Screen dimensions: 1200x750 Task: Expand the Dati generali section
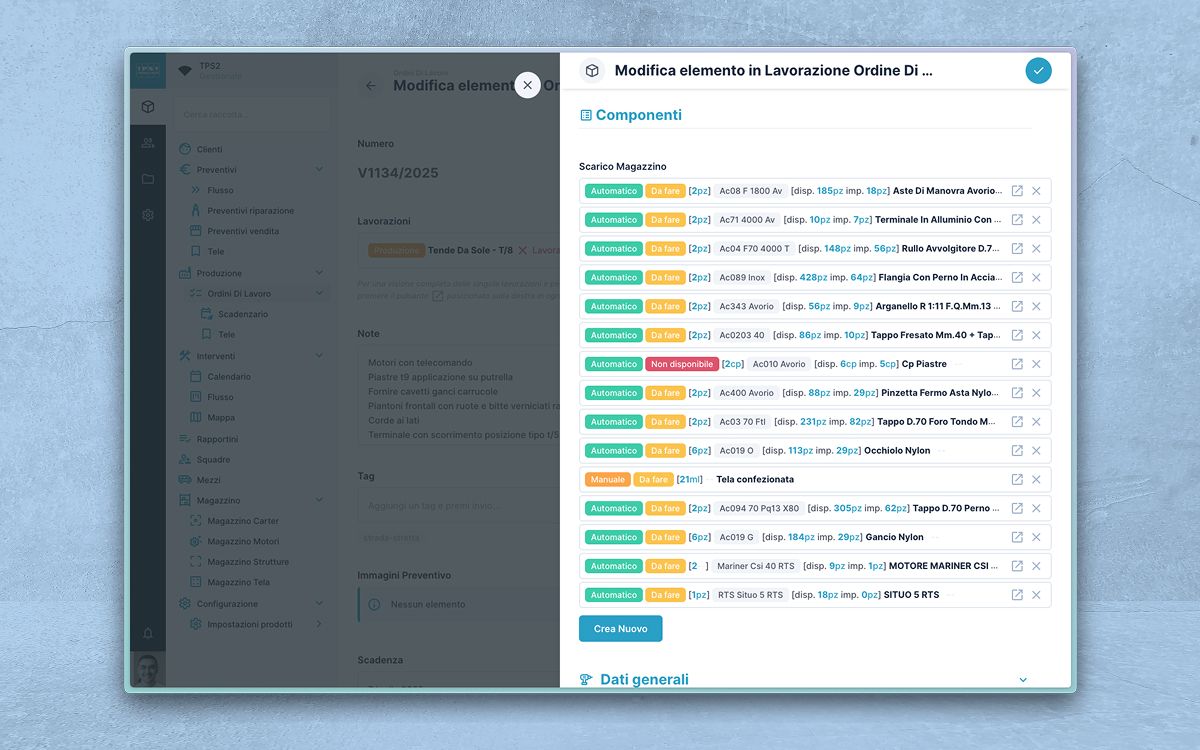(1022, 680)
